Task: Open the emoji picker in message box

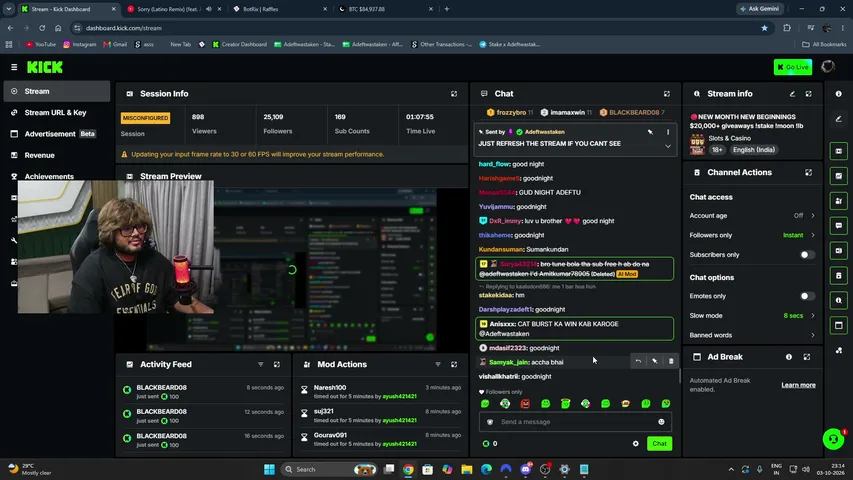Action: click(x=661, y=422)
